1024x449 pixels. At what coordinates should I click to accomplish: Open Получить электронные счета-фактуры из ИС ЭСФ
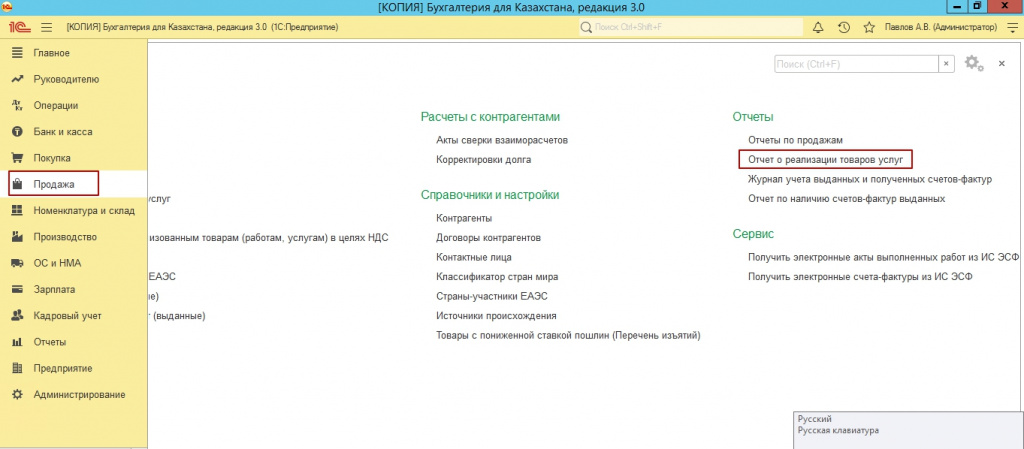coord(860,277)
